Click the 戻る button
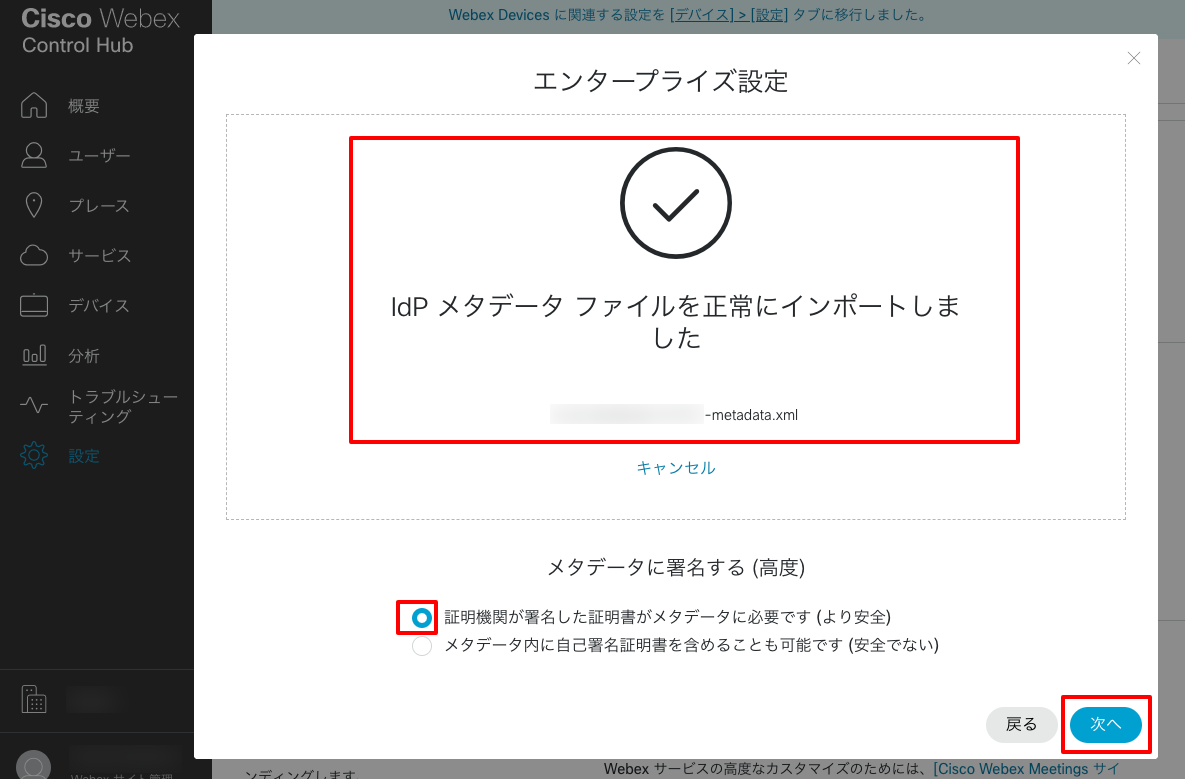 pos(1021,725)
